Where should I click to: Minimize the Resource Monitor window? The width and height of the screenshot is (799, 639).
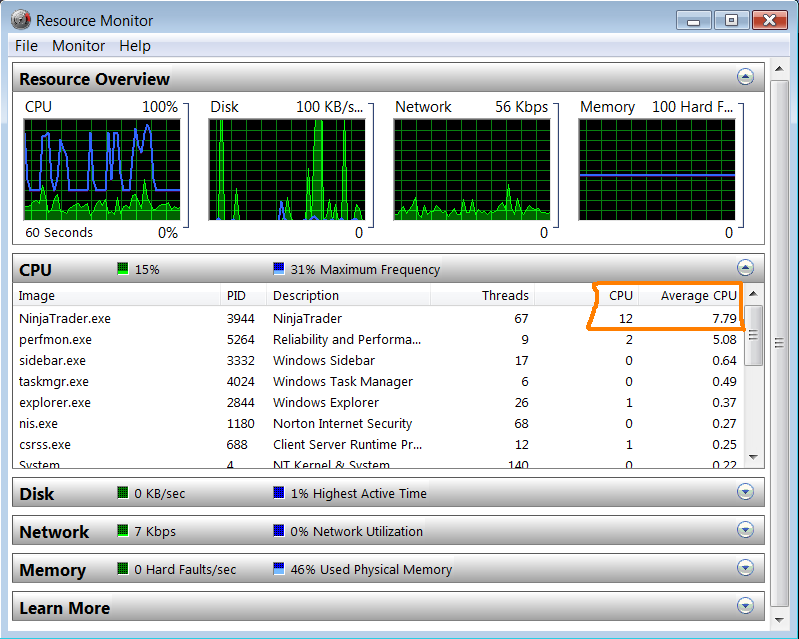pyautogui.click(x=694, y=20)
